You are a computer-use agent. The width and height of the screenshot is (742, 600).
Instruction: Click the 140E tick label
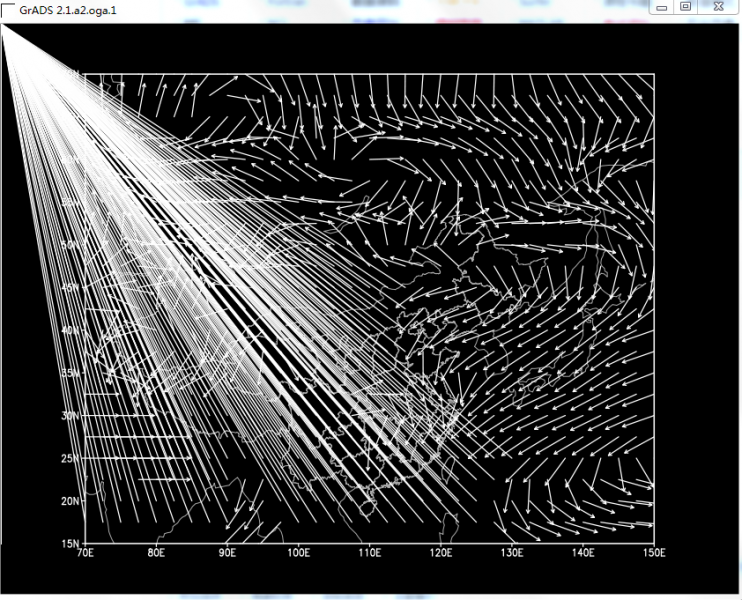(x=582, y=553)
